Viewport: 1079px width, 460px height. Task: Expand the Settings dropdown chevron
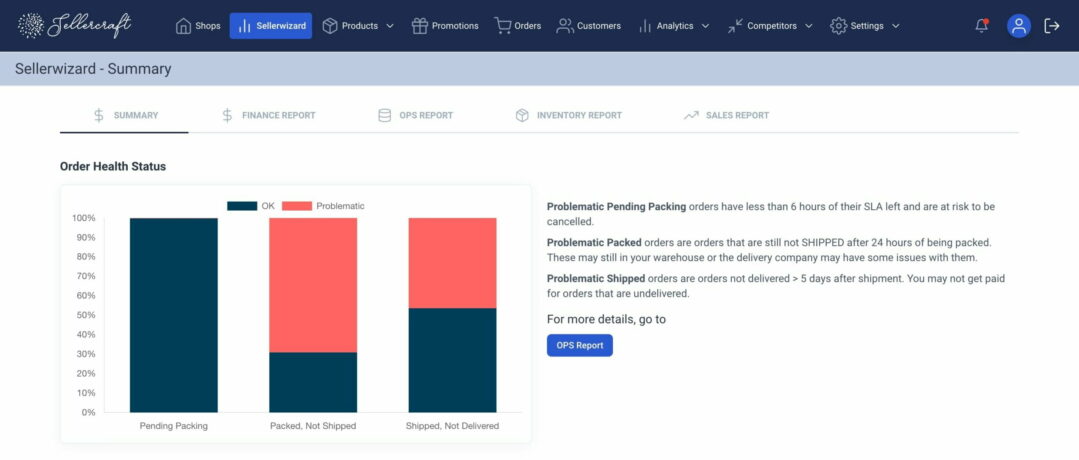coord(895,26)
